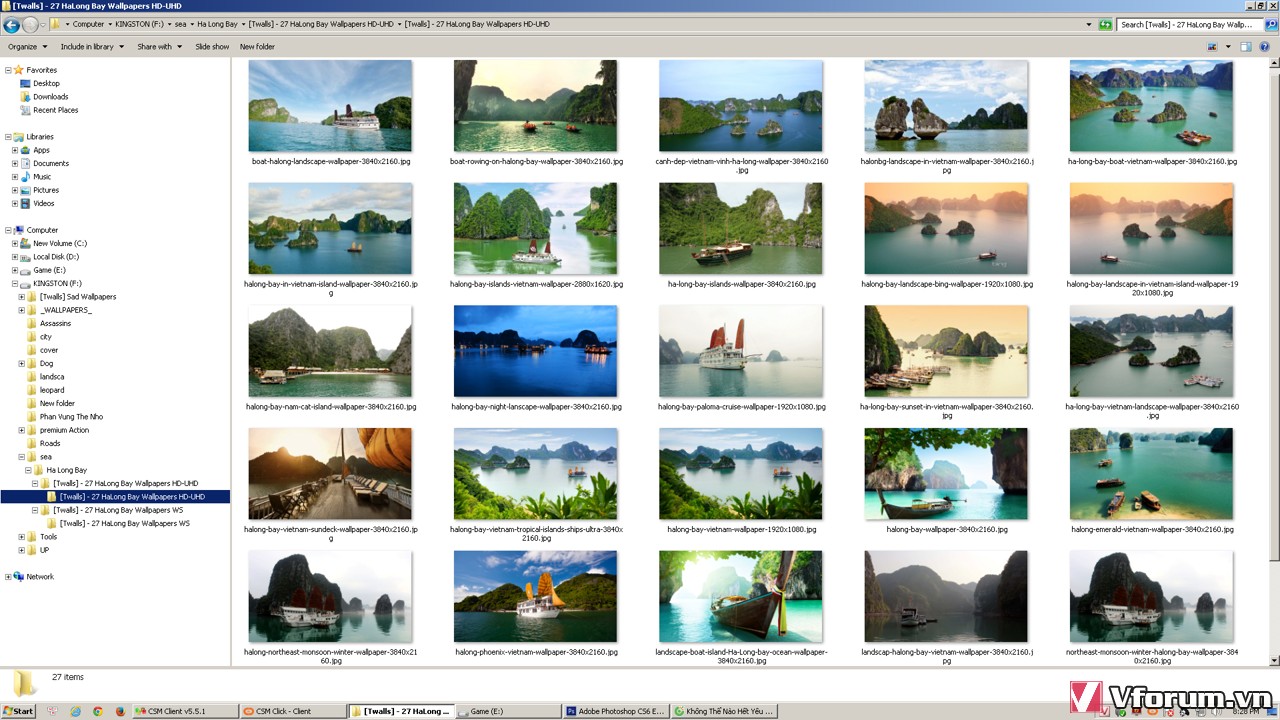Collapse the KINGSTON (F:) drive
Viewport: 1280px width, 720px height.
[15, 283]
